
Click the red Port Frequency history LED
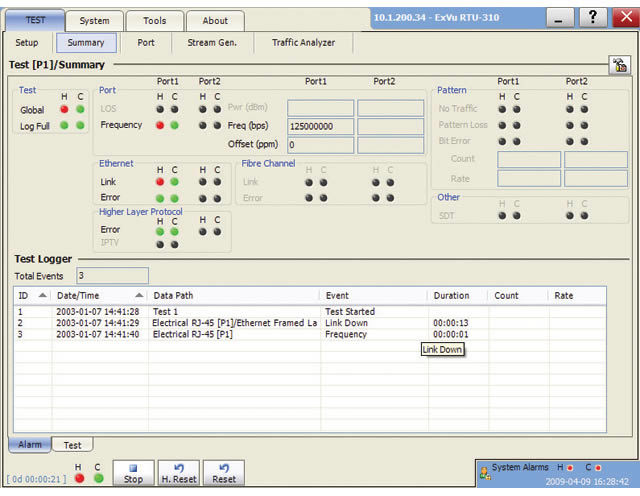[x=160, y=125]
